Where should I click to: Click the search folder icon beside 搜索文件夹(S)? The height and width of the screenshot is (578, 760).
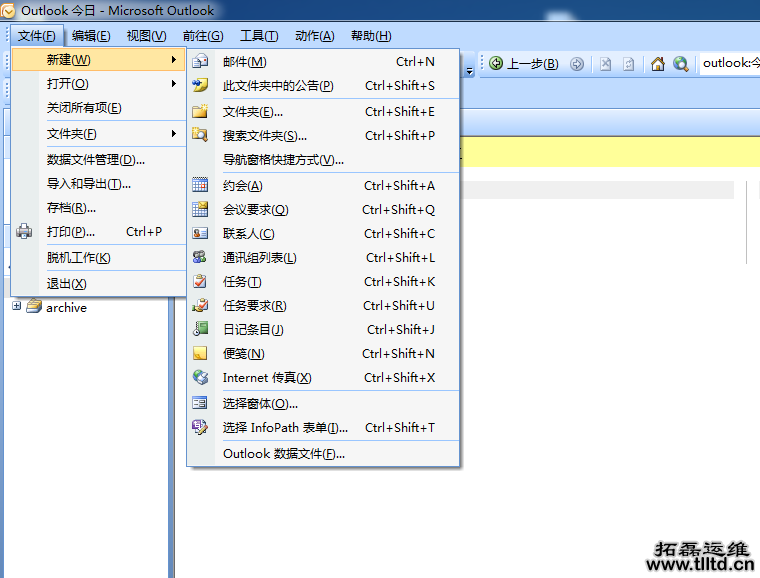pos(200,135)
